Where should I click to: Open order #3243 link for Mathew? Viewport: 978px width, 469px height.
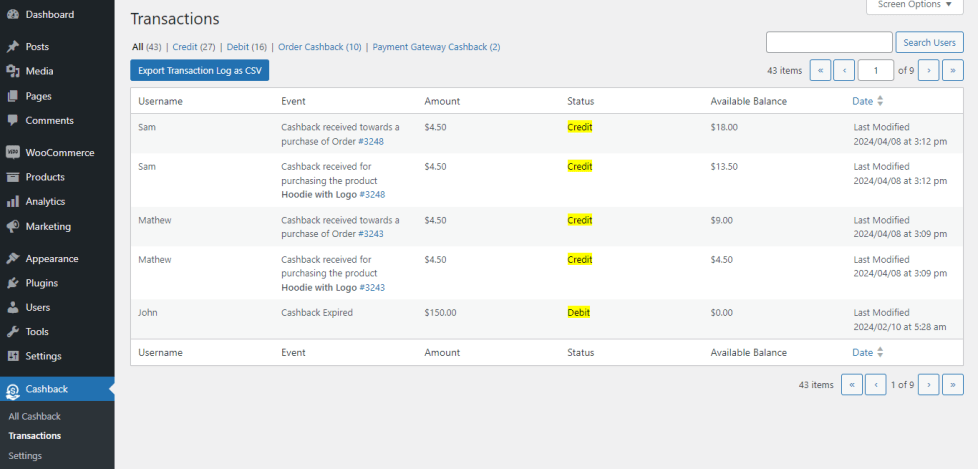371,234
